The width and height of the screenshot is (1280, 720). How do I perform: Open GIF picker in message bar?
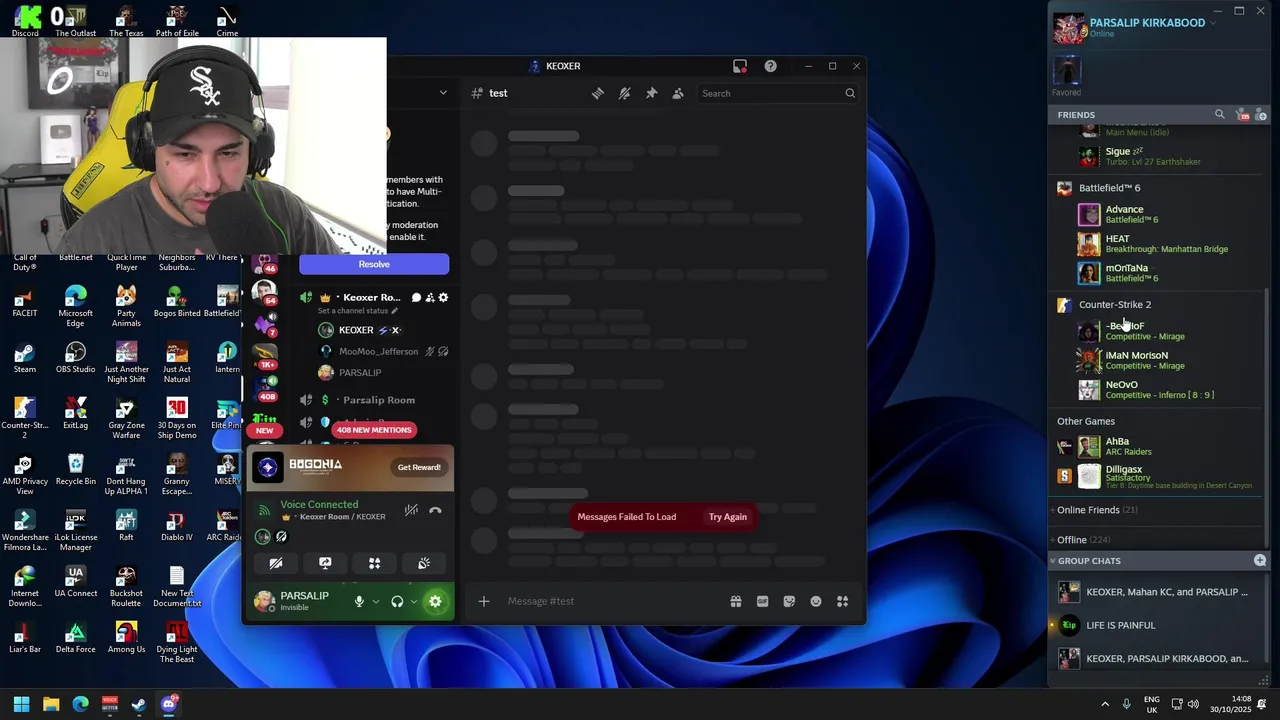click(x=763, y=601)
